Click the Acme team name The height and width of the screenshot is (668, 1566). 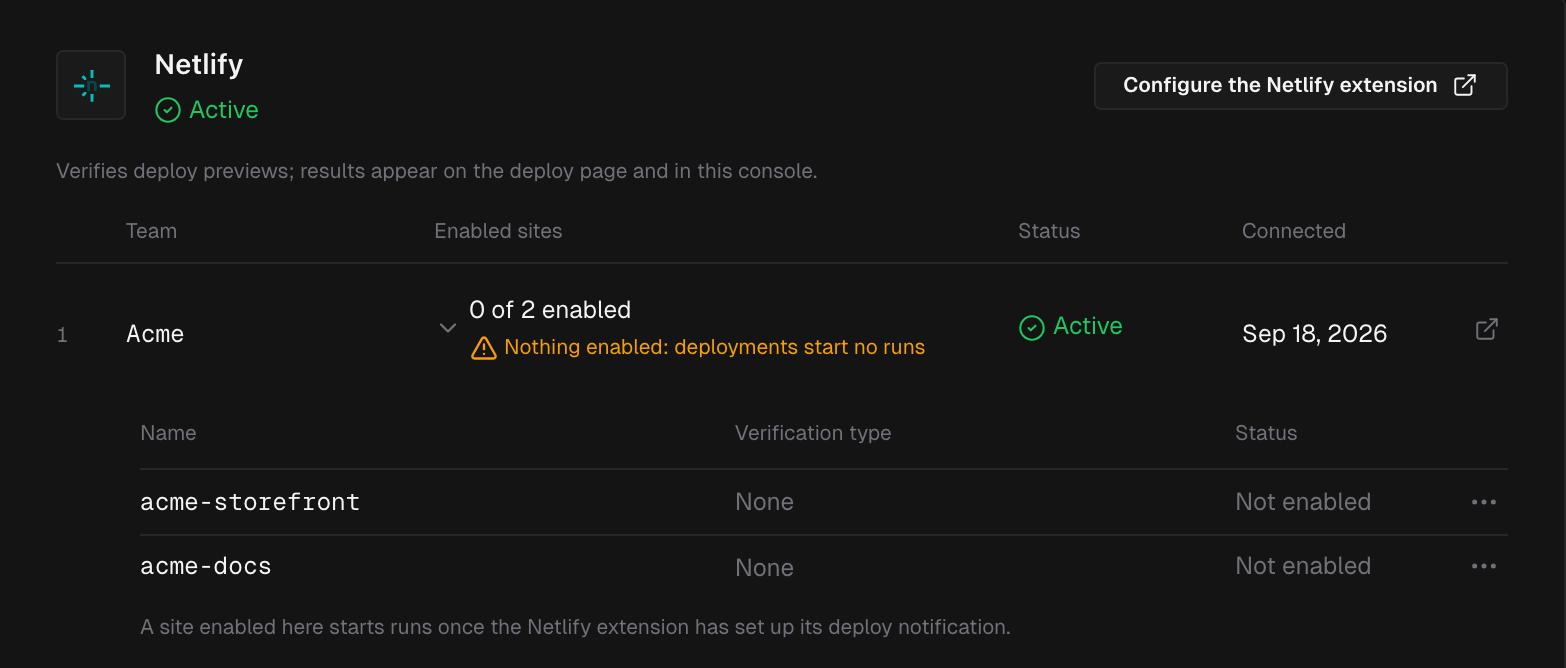tap(155, 334)
